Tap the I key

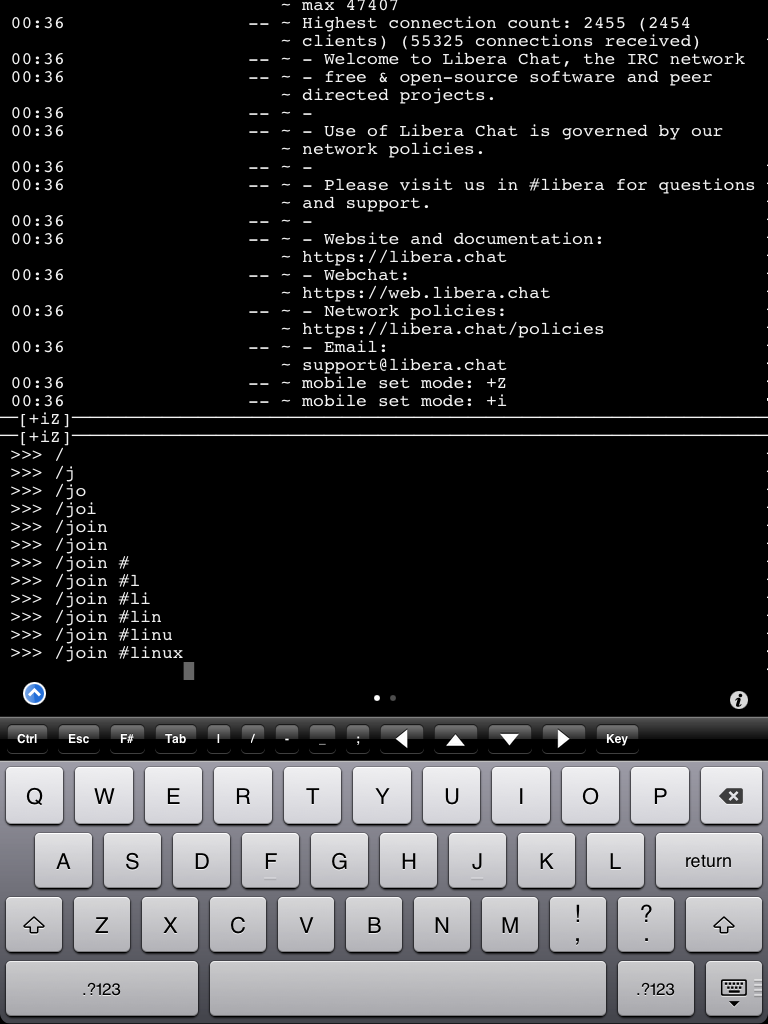pos(521,795)
